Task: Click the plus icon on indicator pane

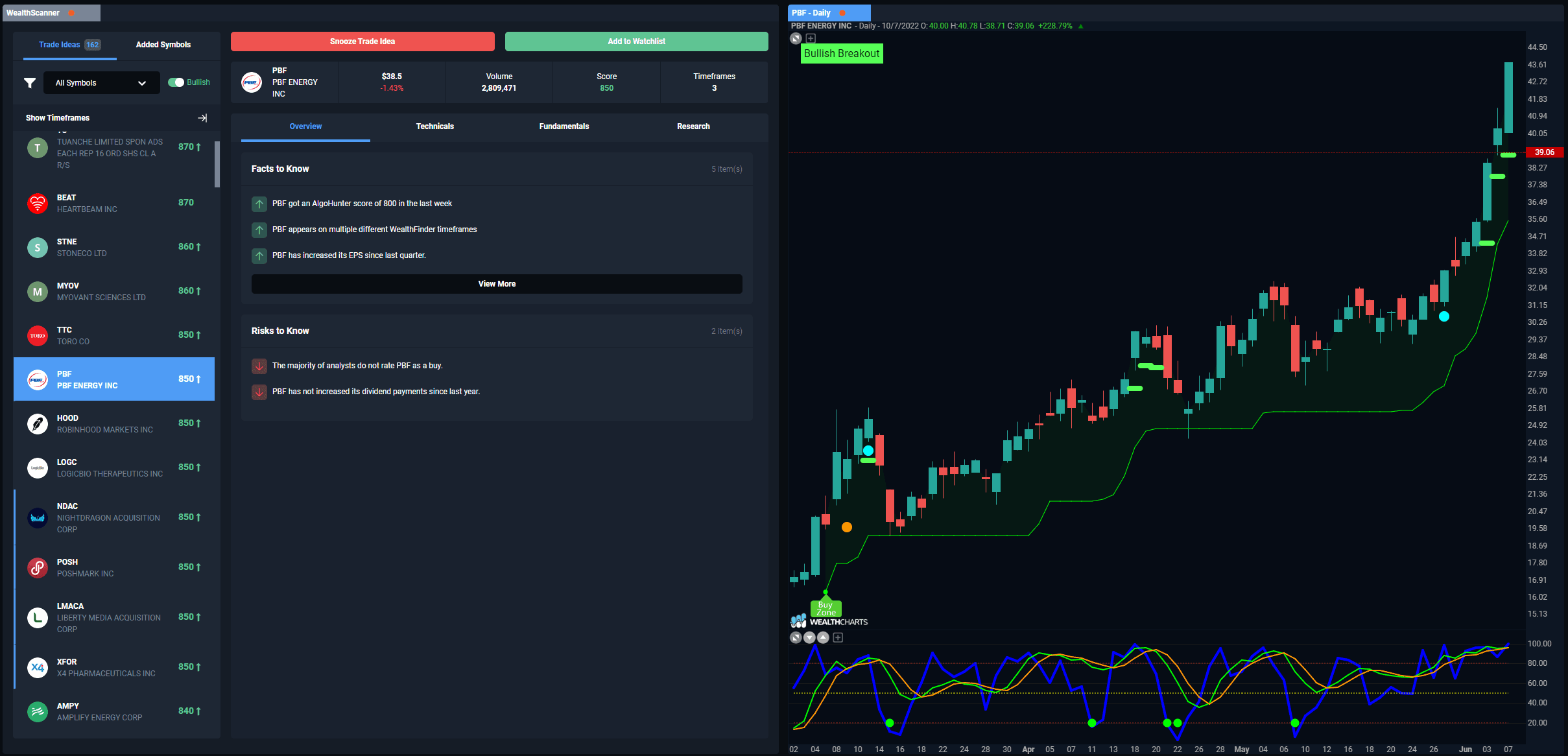Action: point(838,637)
